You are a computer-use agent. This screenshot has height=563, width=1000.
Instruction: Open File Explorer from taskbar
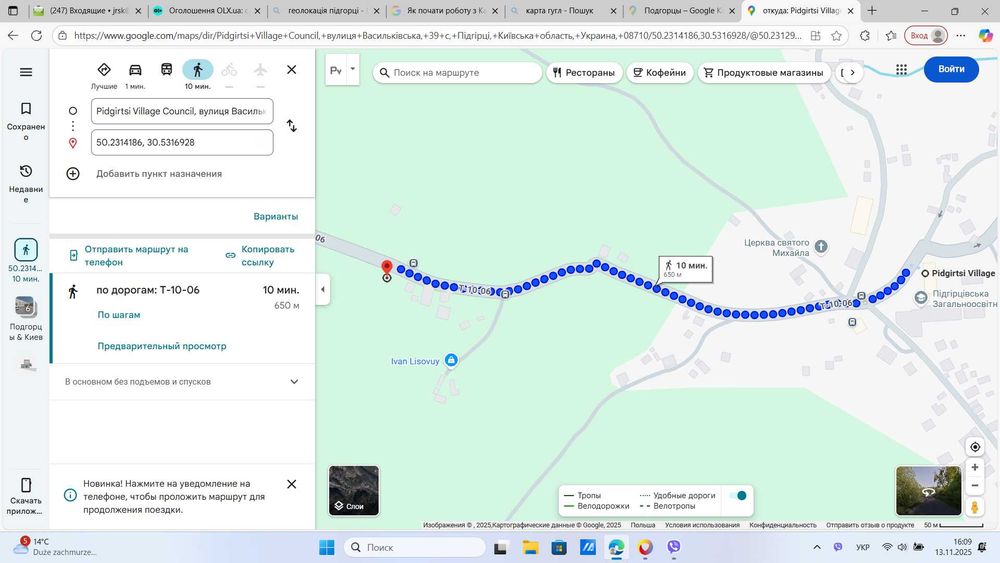pyautogui.click(x=530, y=547)
